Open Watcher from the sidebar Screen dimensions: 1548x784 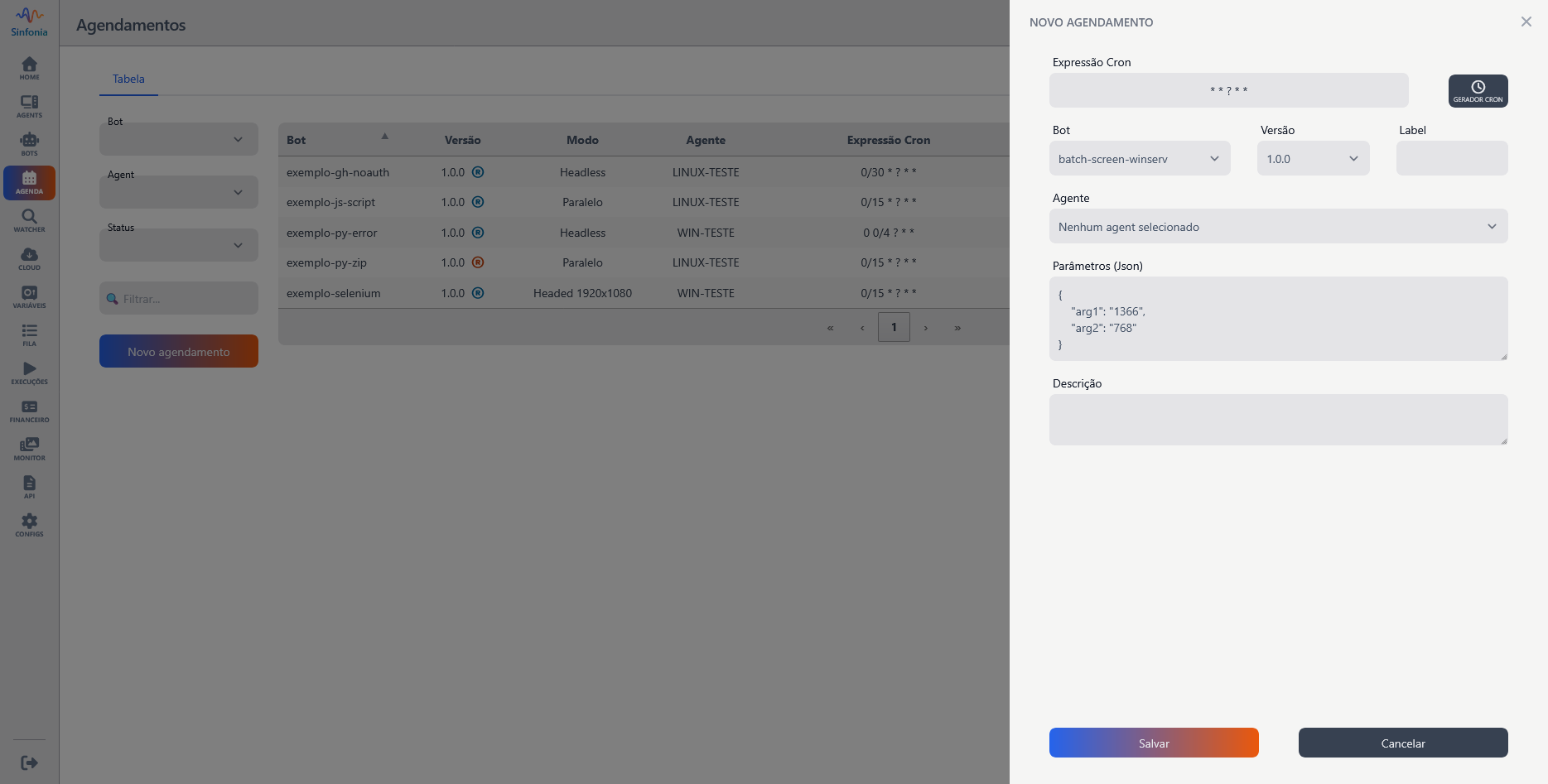[29, 220]
